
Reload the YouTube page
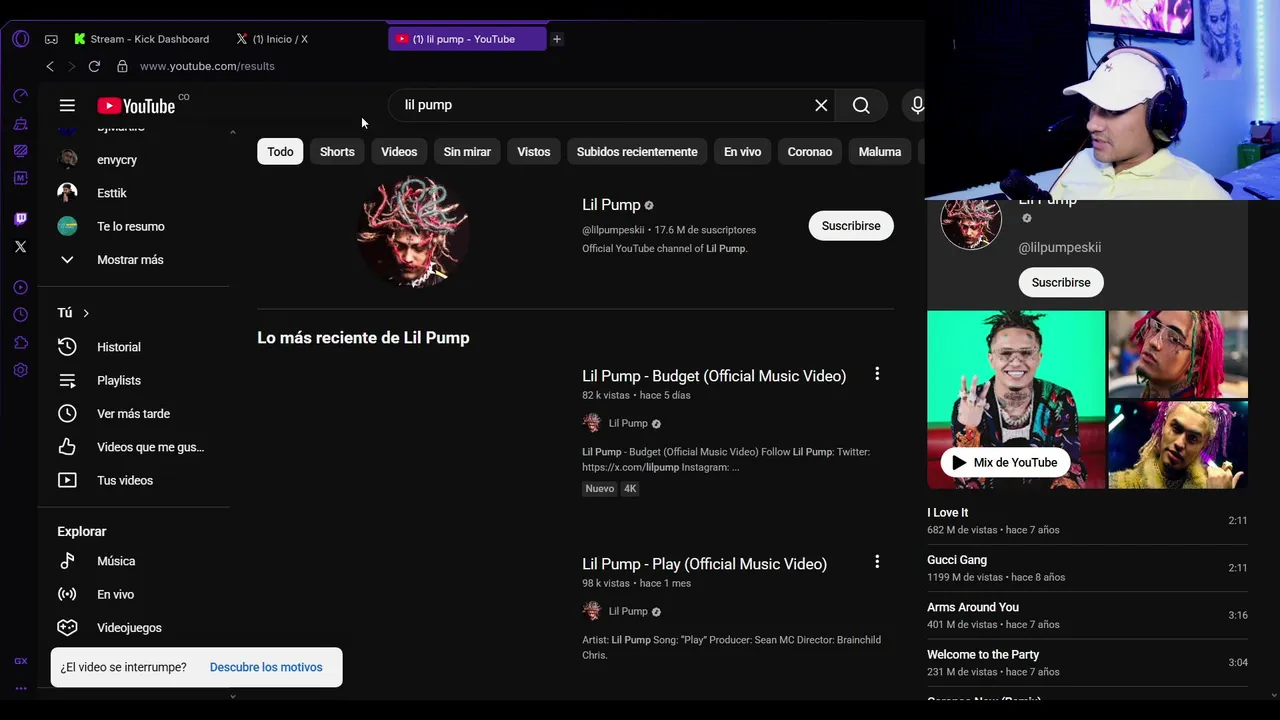(94, 66)
